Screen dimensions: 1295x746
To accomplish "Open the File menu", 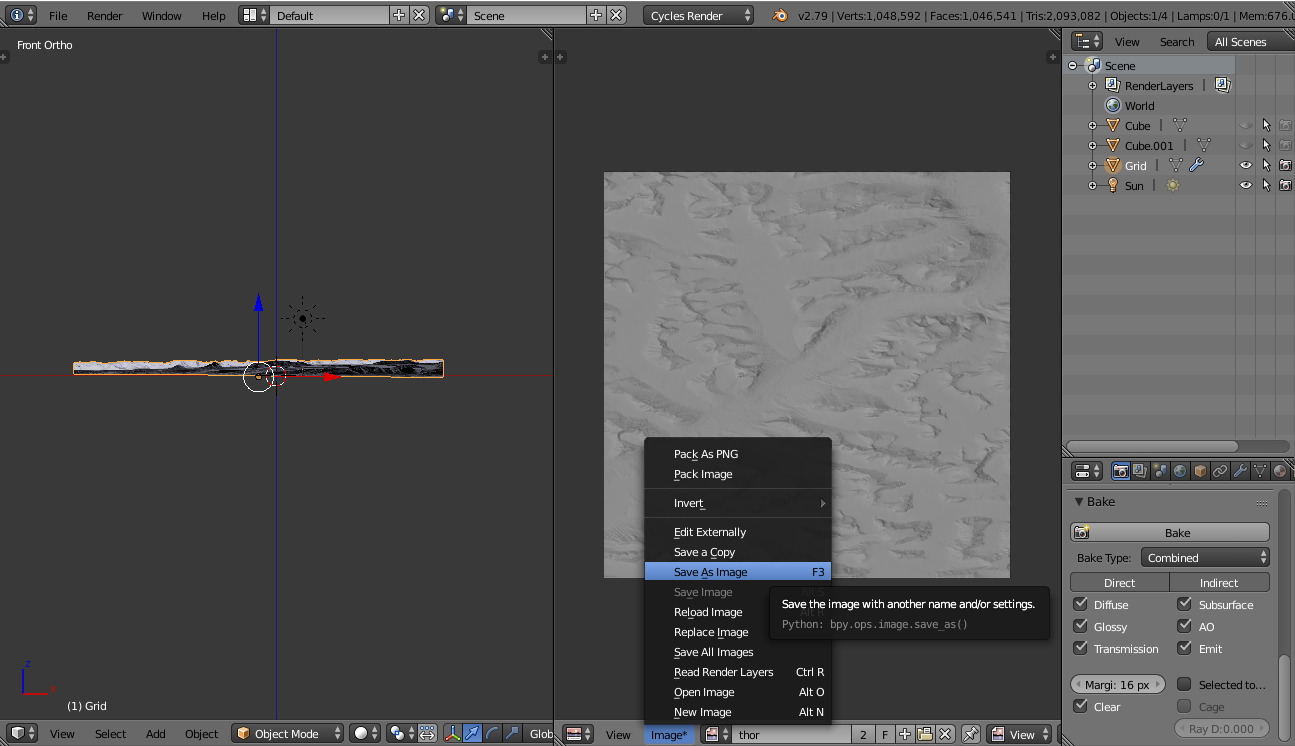I will coord(58,15).
